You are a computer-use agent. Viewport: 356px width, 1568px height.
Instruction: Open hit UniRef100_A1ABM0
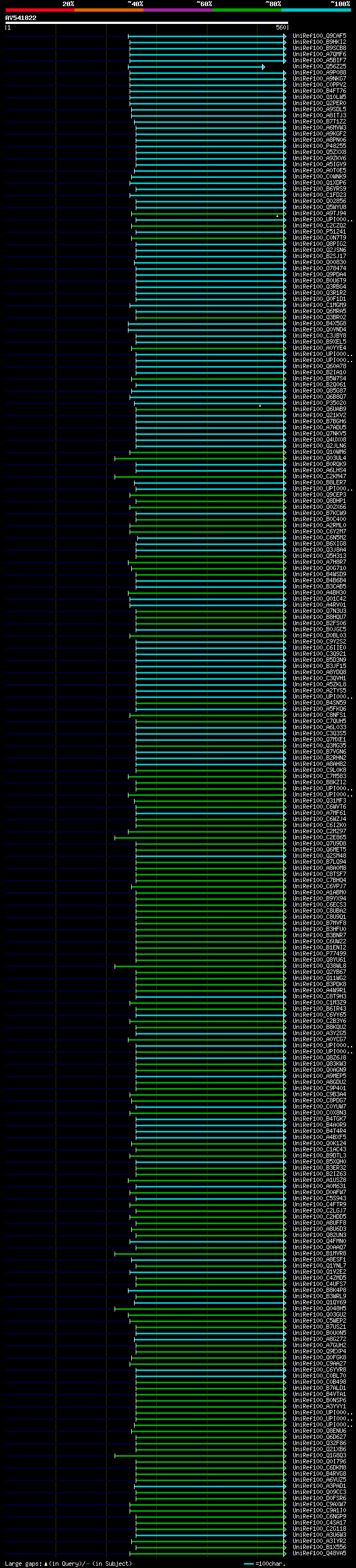[319, 892]
